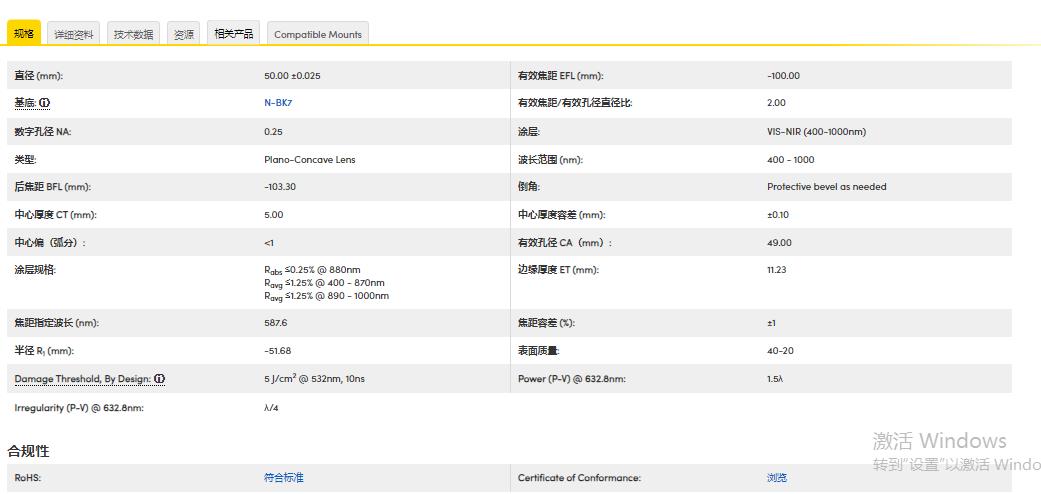This screenshot has width=1041, height=494.
Task: Switch to the 规格 tab
Action: click(x=24, y=34)
